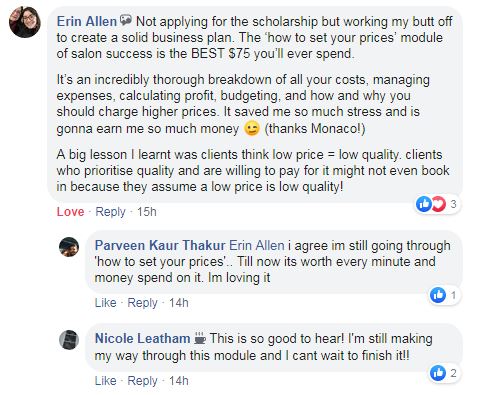The width and height of the screenshot is (481, 395).
Task: Open the Erin Allen author name link
Action: coord(87,21)
